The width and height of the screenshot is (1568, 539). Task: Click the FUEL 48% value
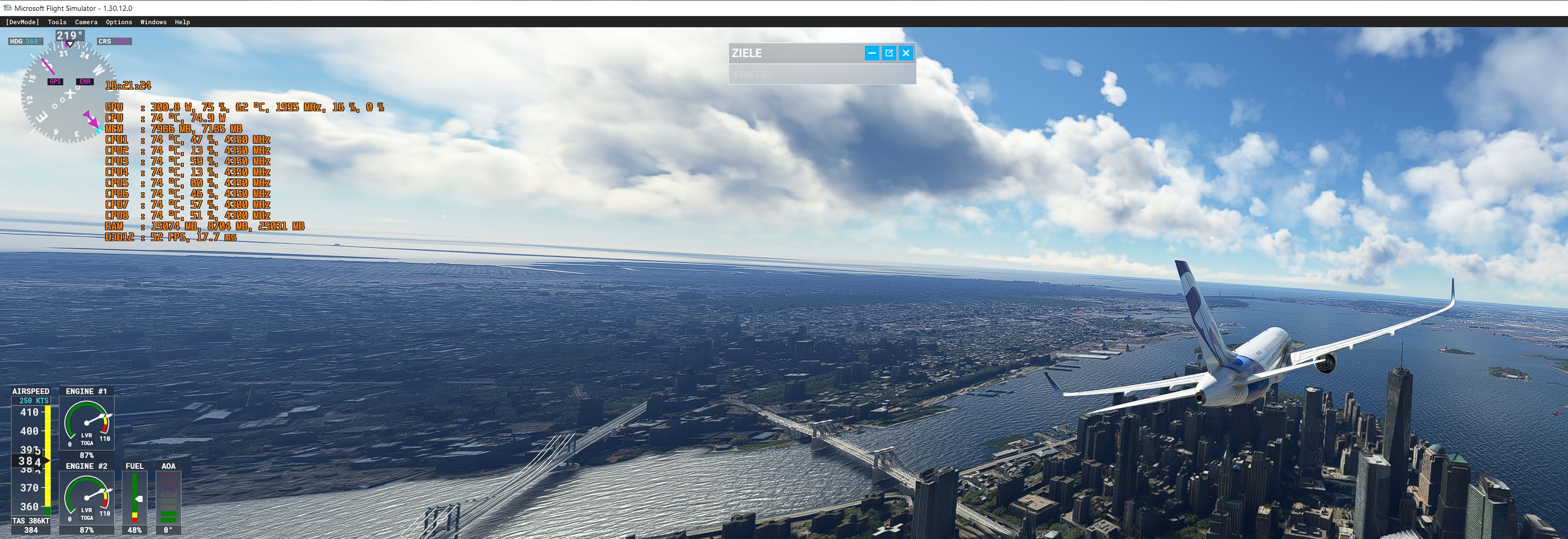pos(134,530)
